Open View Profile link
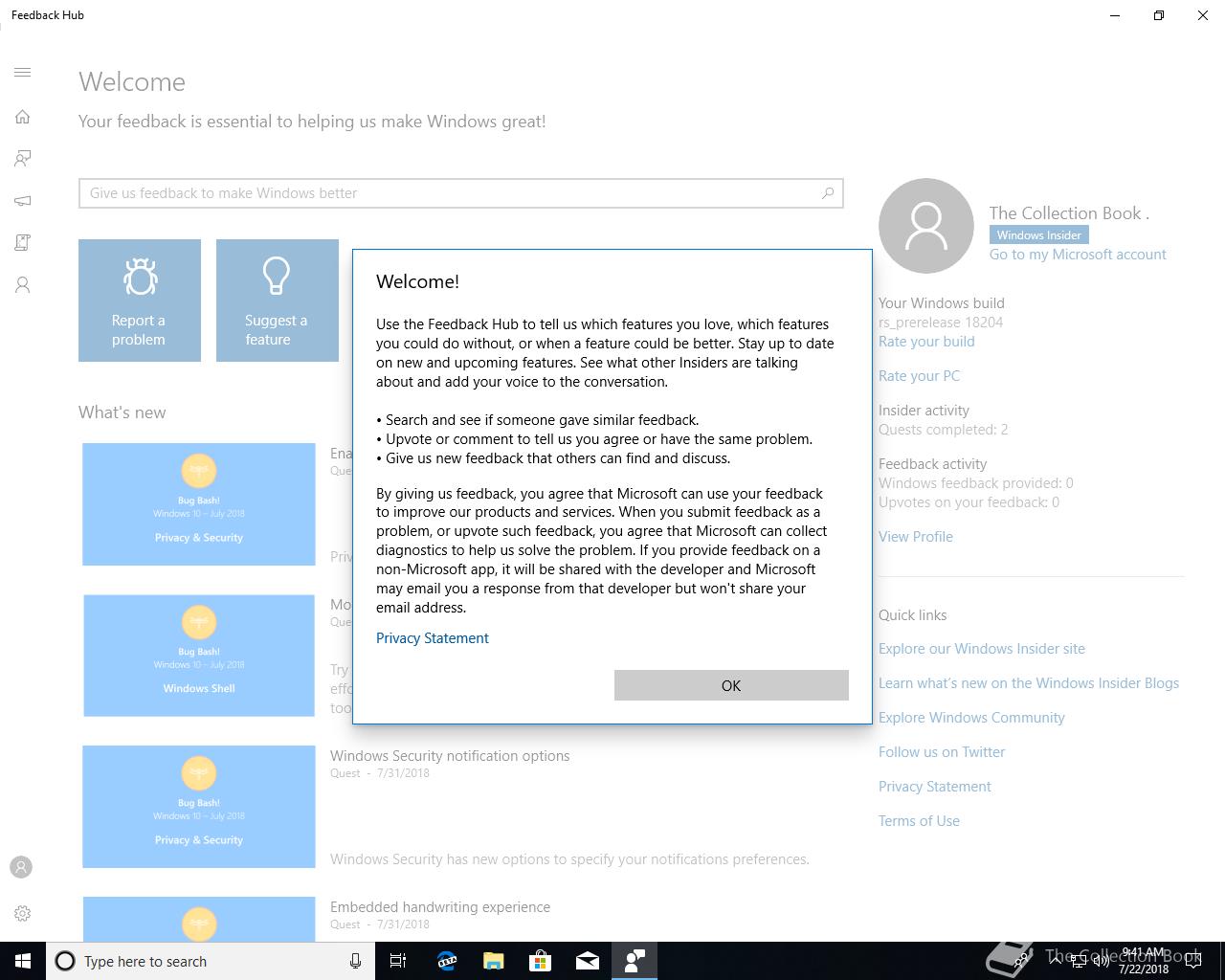This screenshot has width=1225, height=980. click(x=916, y=537)
